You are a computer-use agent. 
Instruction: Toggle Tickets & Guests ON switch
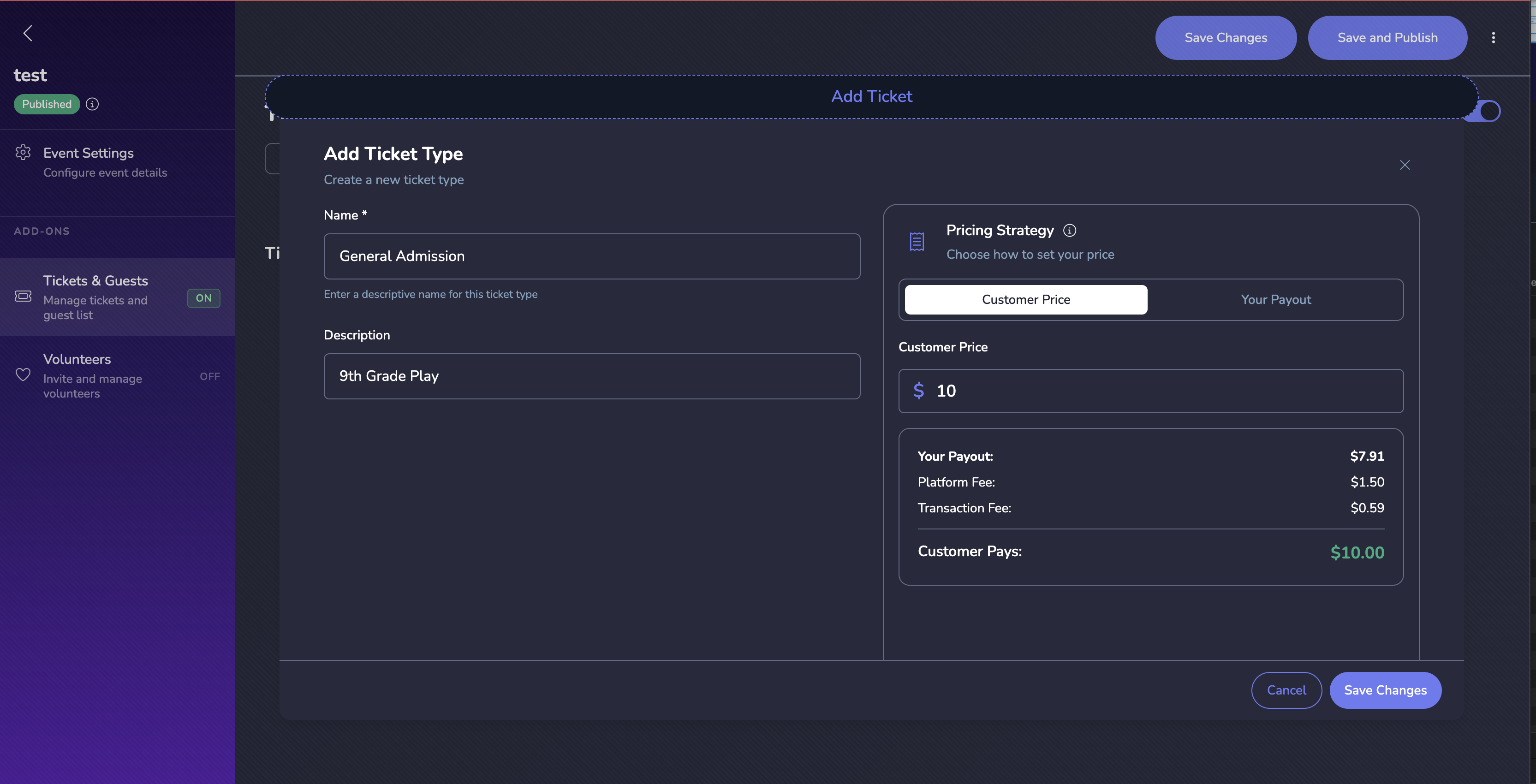(x=203, y=298)
